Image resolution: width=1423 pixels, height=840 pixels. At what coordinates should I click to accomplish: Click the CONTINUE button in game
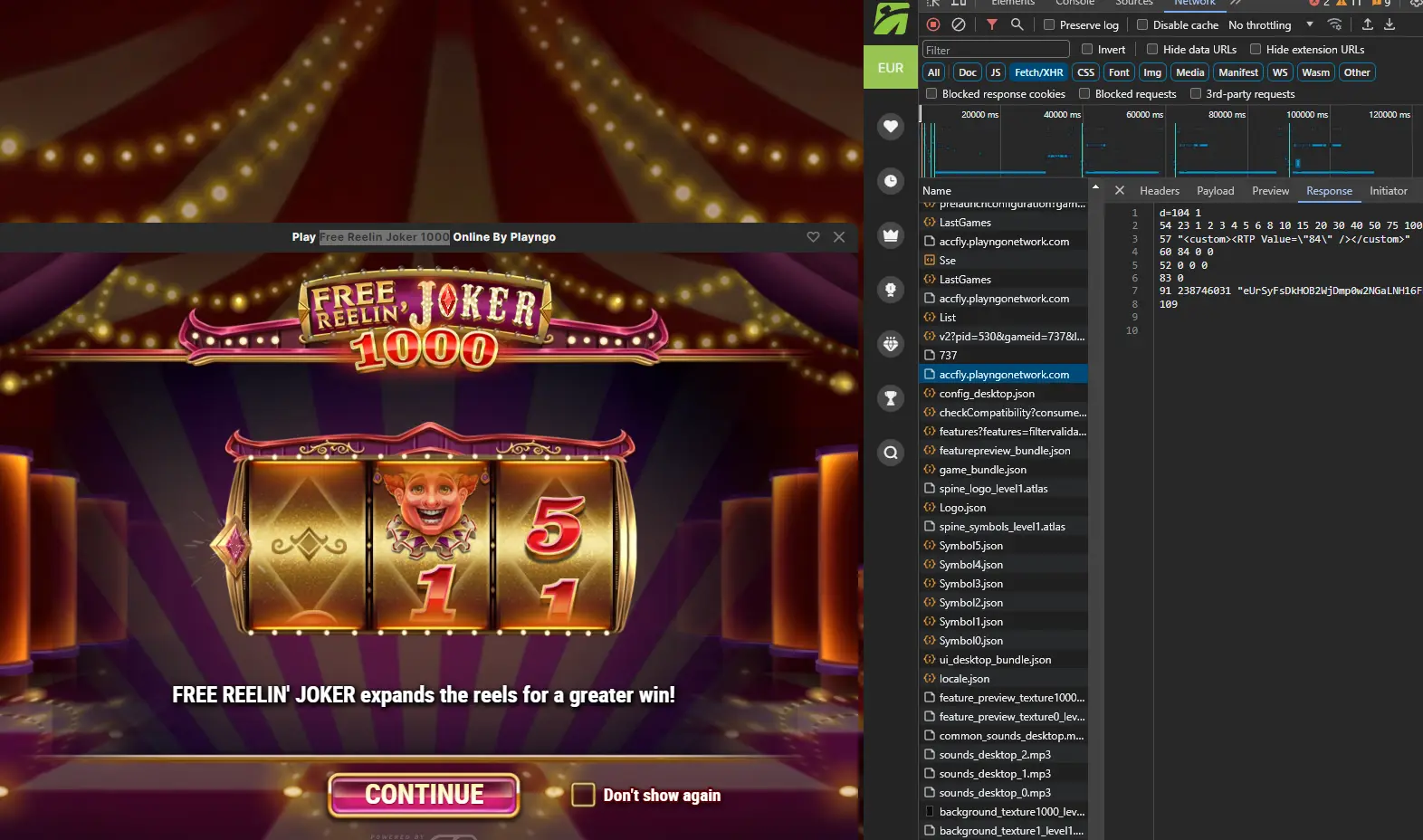425,794
